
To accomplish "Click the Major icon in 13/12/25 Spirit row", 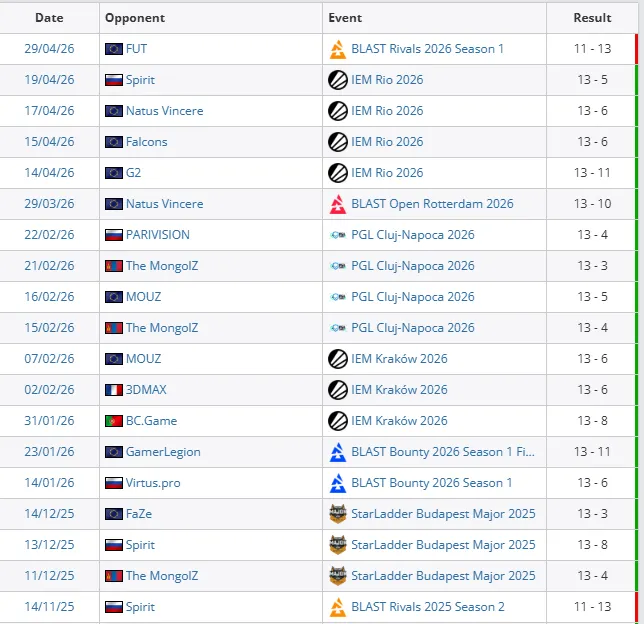I will (x=338, y=545).
